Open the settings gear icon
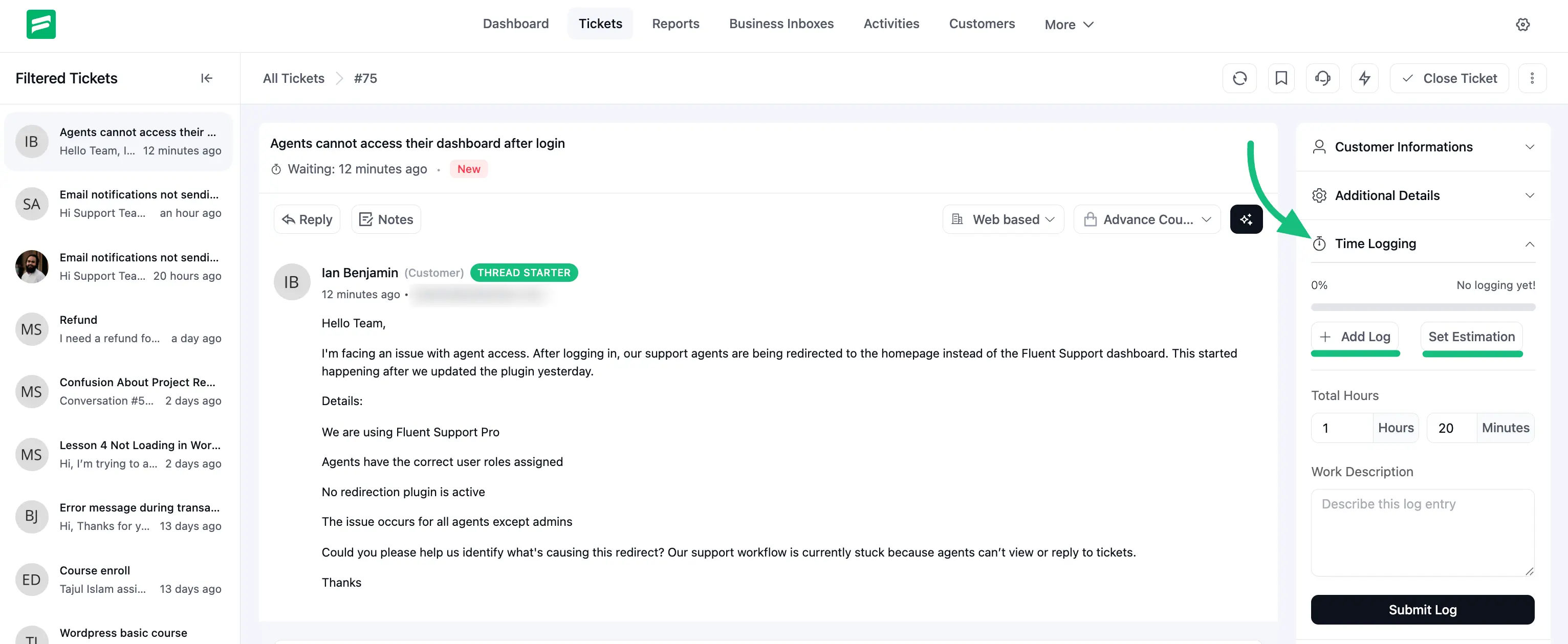Image resolution: width=1568 pixels, height=644 pixels. 1522,25
